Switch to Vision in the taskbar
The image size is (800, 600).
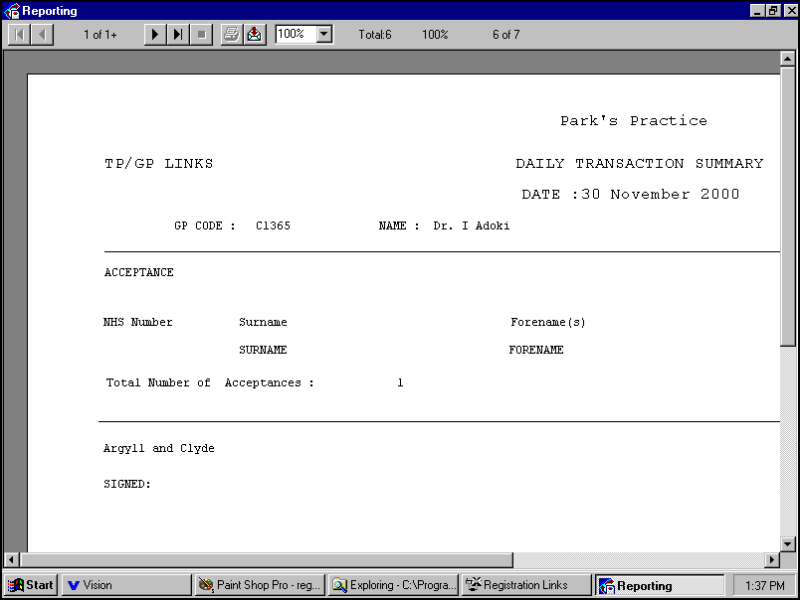125,585
